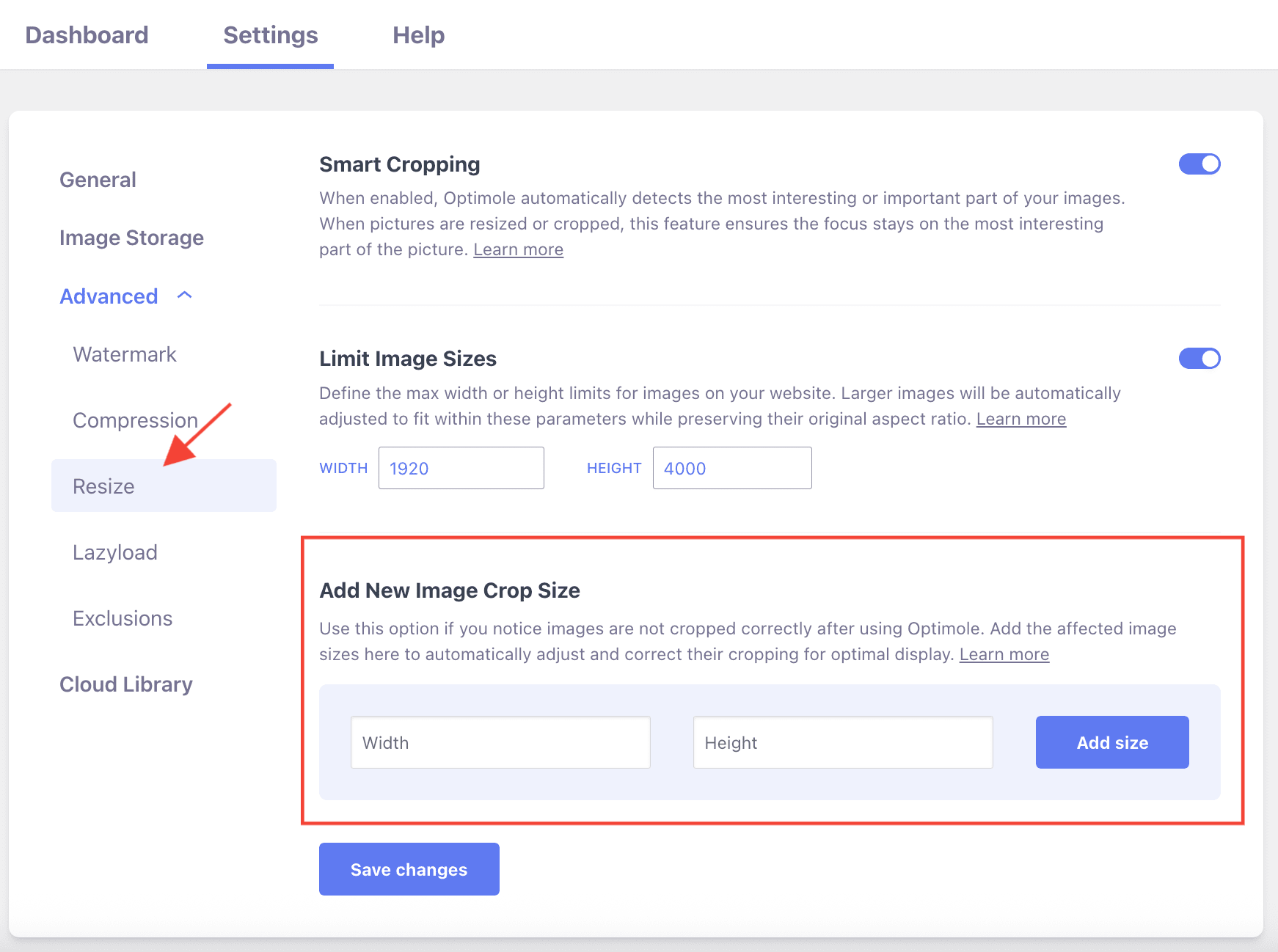
Task: Go to Image Storage settings
Action: pyautogui.click(x=131, y=238)
